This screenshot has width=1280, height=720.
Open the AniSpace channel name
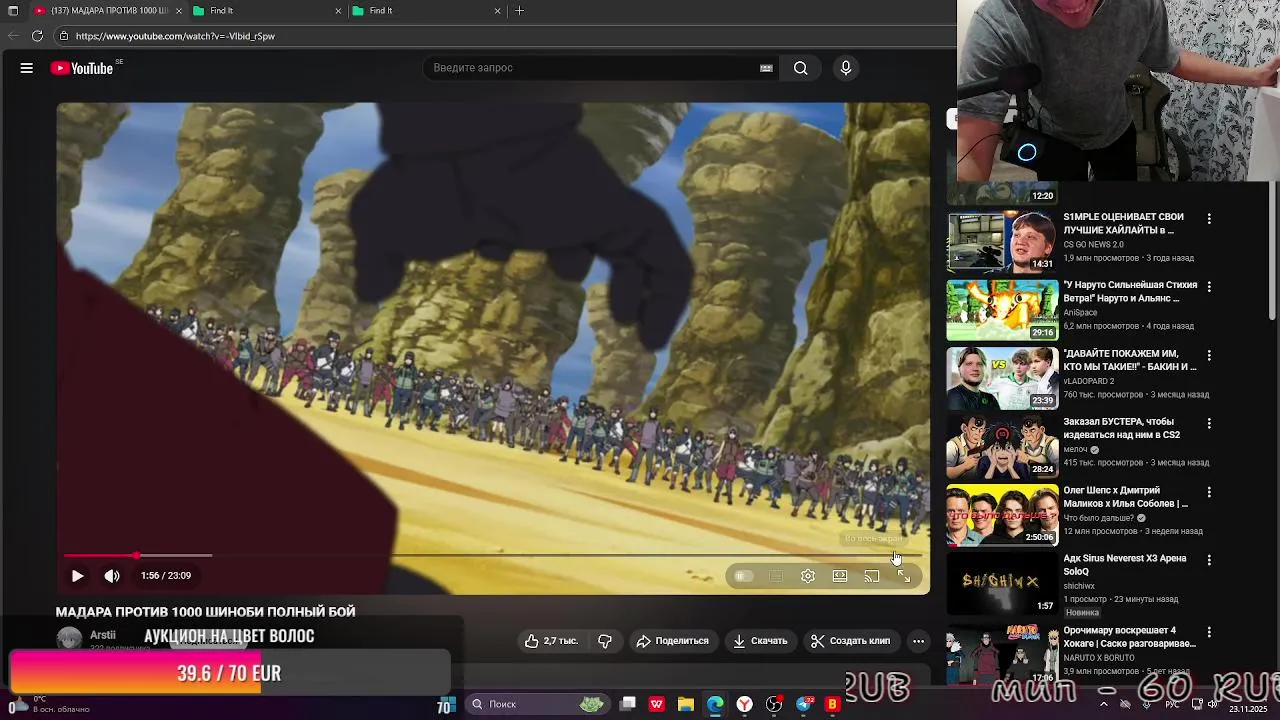(x=1080, y=313)
